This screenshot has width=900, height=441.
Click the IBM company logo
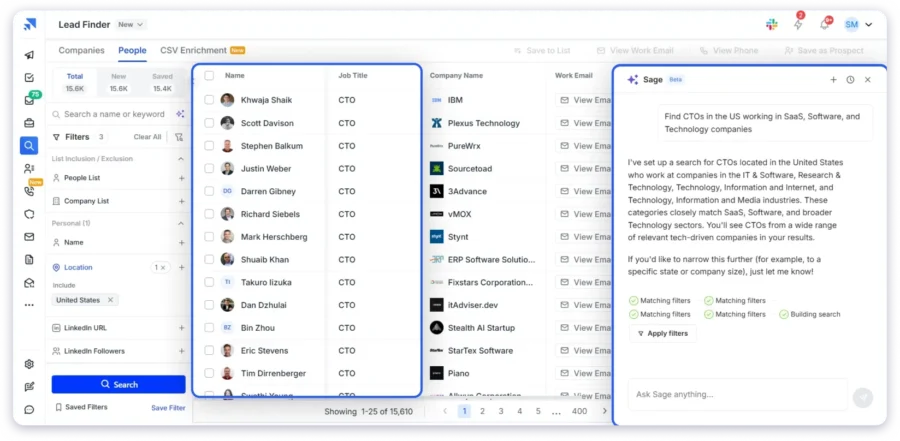tap(436, 100)
